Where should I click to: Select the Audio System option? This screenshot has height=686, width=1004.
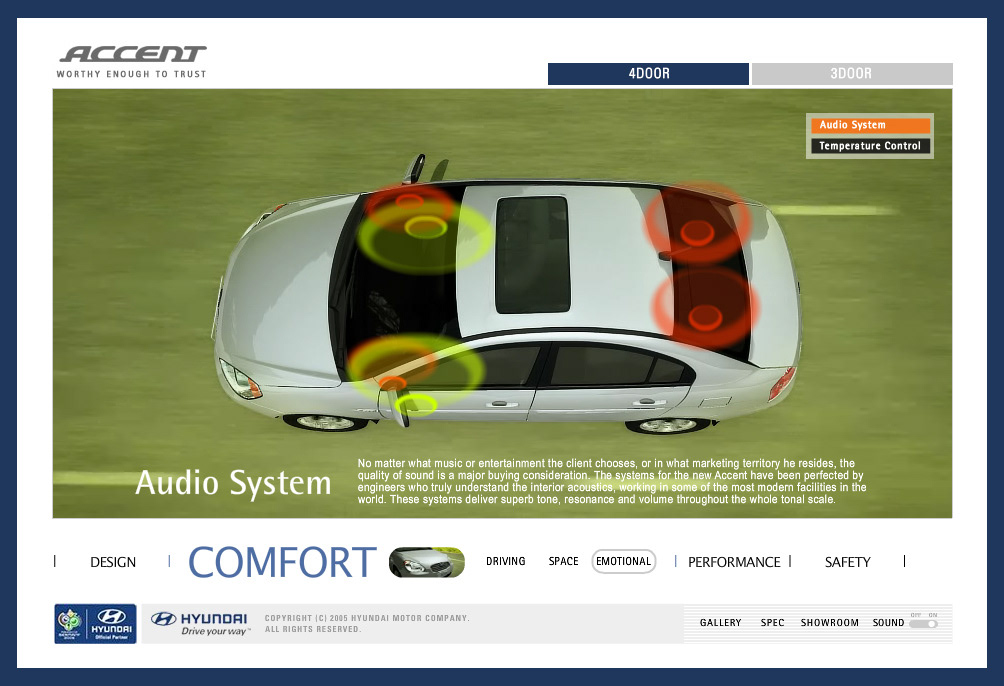[x=870, y=126]
